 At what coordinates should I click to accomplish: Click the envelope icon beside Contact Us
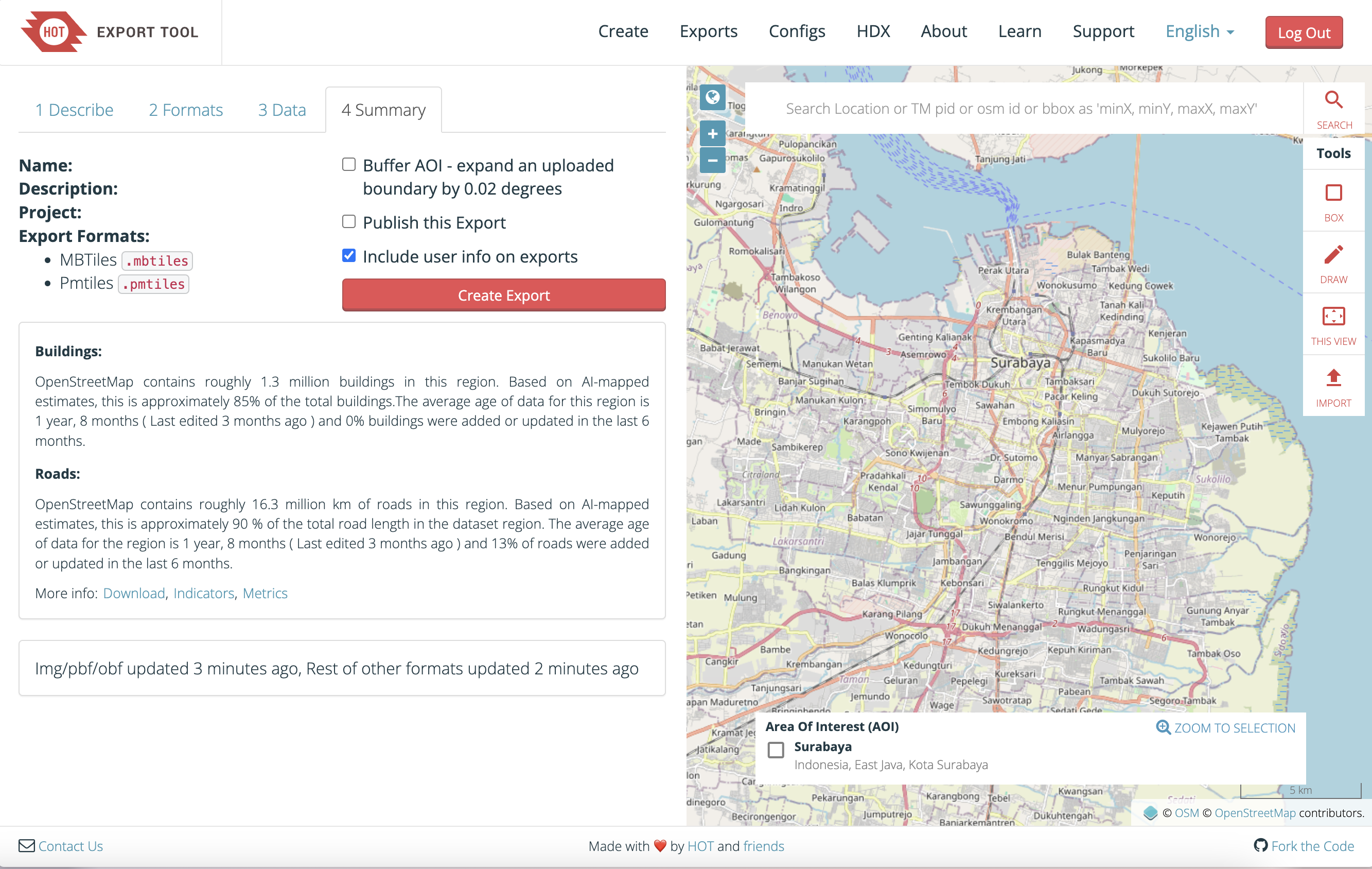[26, 846]
